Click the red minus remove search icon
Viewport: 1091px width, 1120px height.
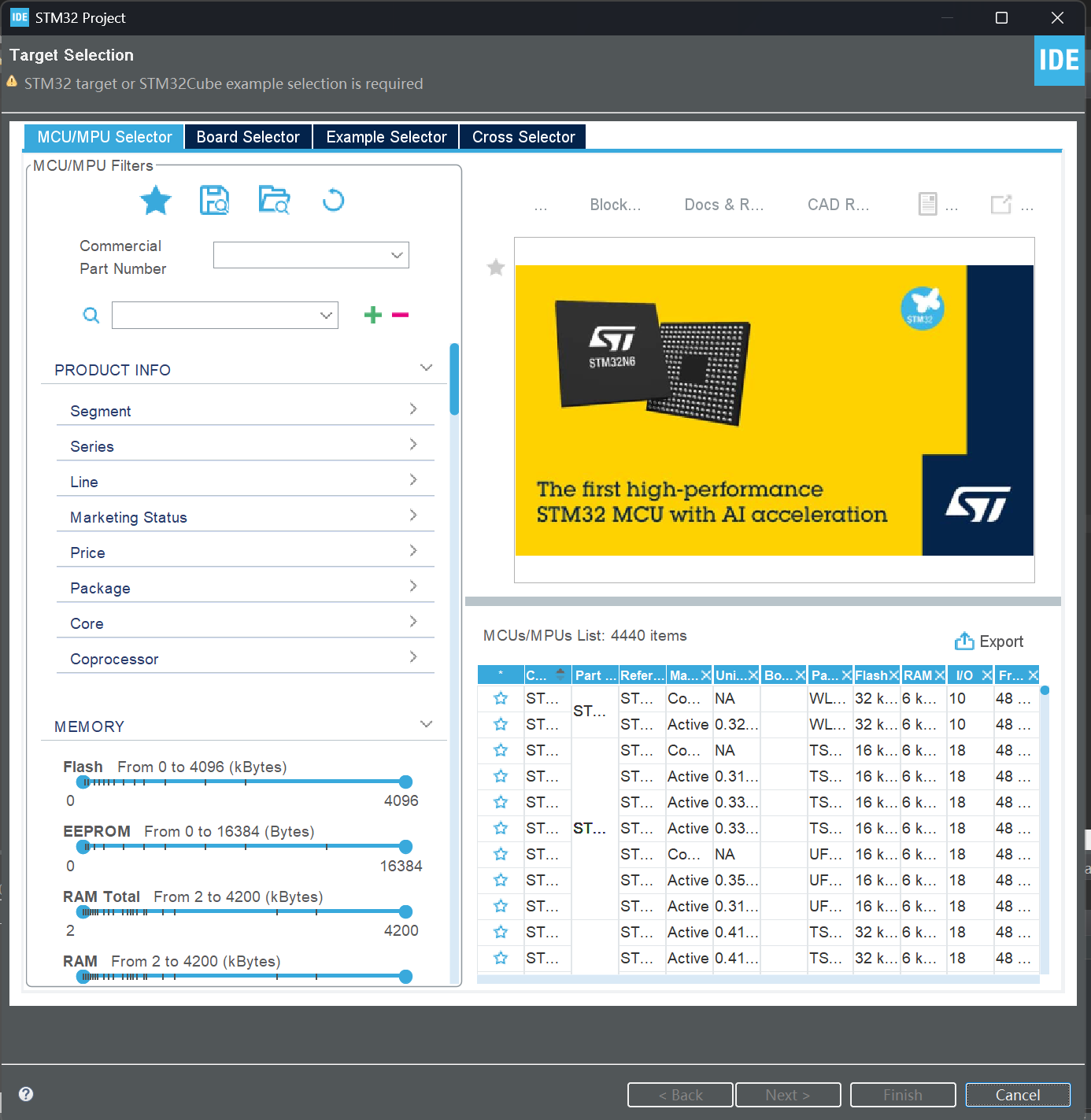400,315
